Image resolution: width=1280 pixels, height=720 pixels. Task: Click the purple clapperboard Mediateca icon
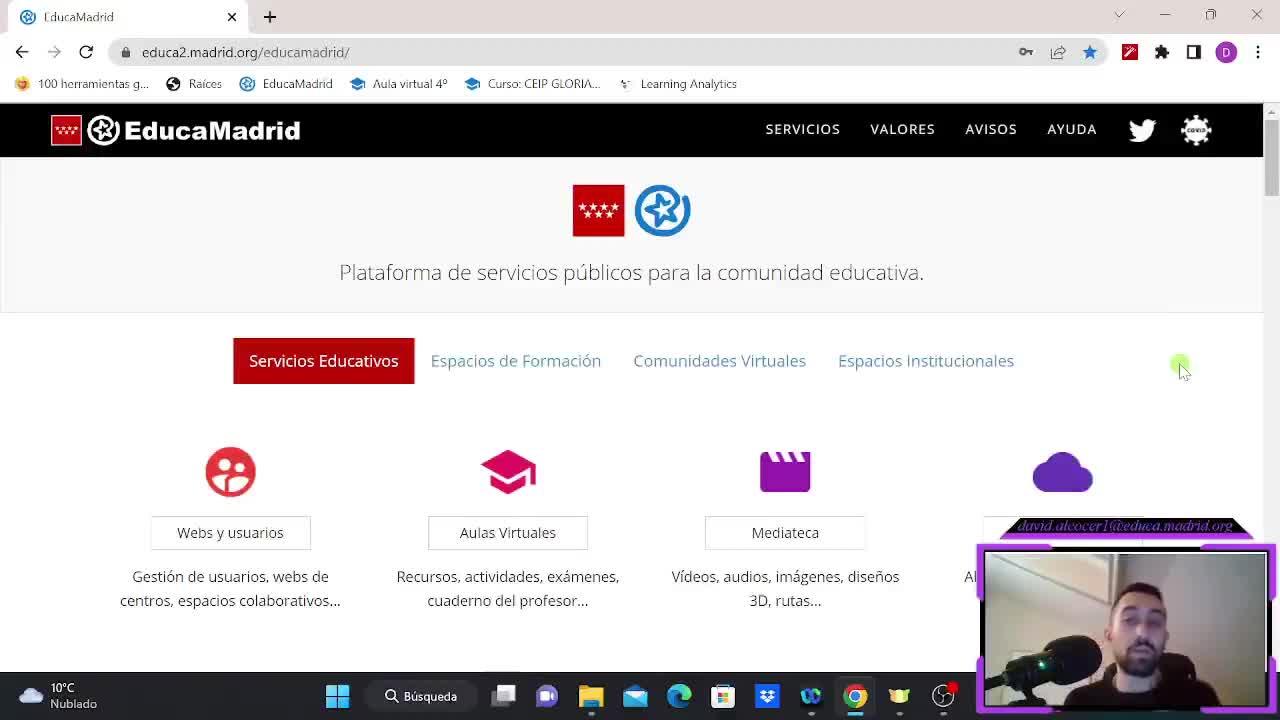785,472
